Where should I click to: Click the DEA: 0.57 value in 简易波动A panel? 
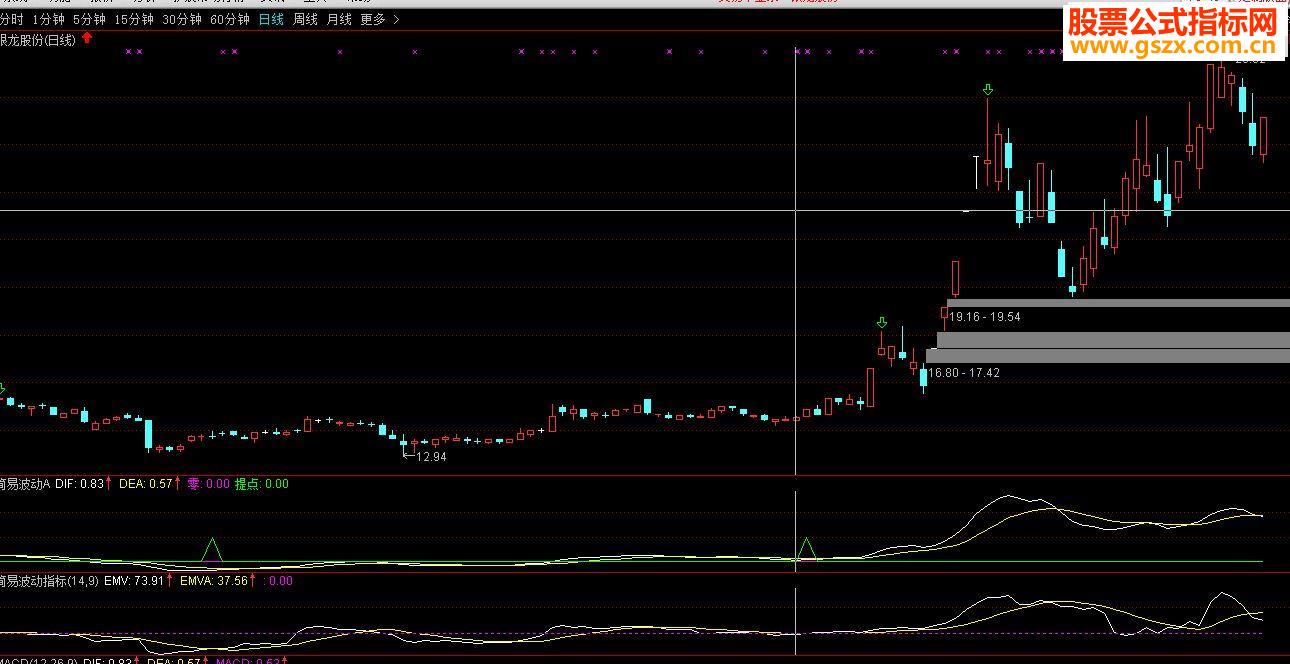click(146, 484)
